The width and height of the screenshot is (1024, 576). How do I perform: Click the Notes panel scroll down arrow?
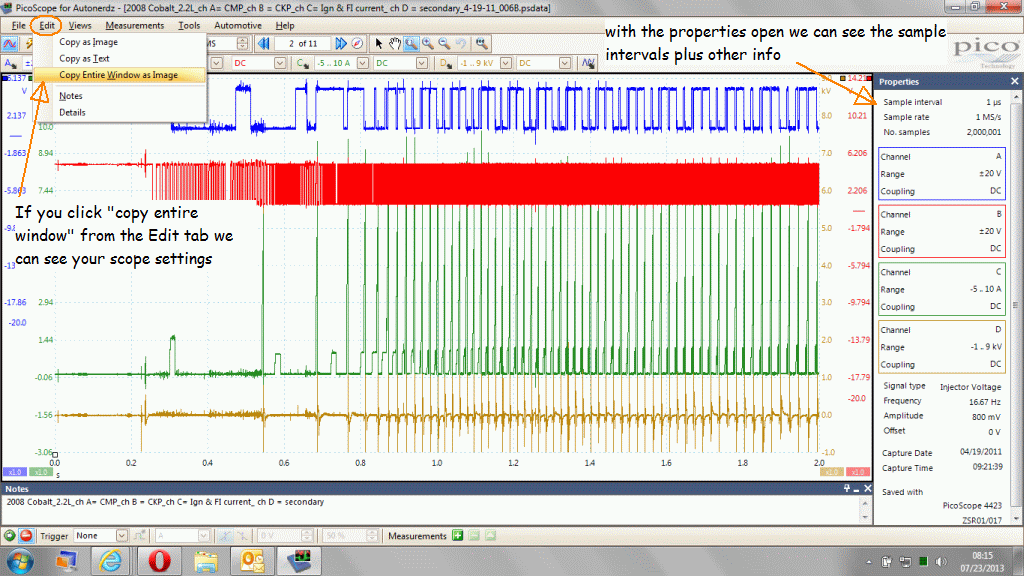pos(865,517)
